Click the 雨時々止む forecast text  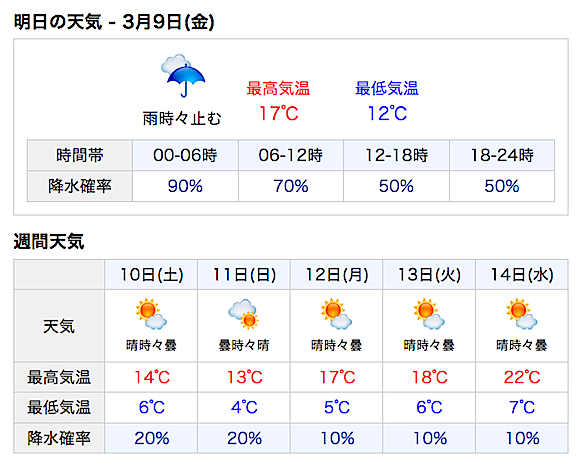click(182, 119)
